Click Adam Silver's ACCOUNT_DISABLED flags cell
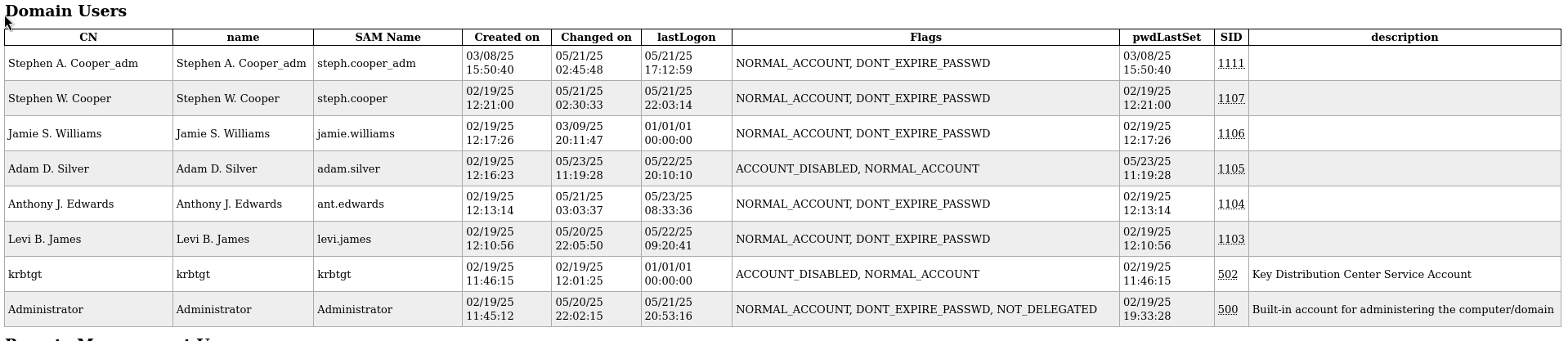 [x=857, y=169]
